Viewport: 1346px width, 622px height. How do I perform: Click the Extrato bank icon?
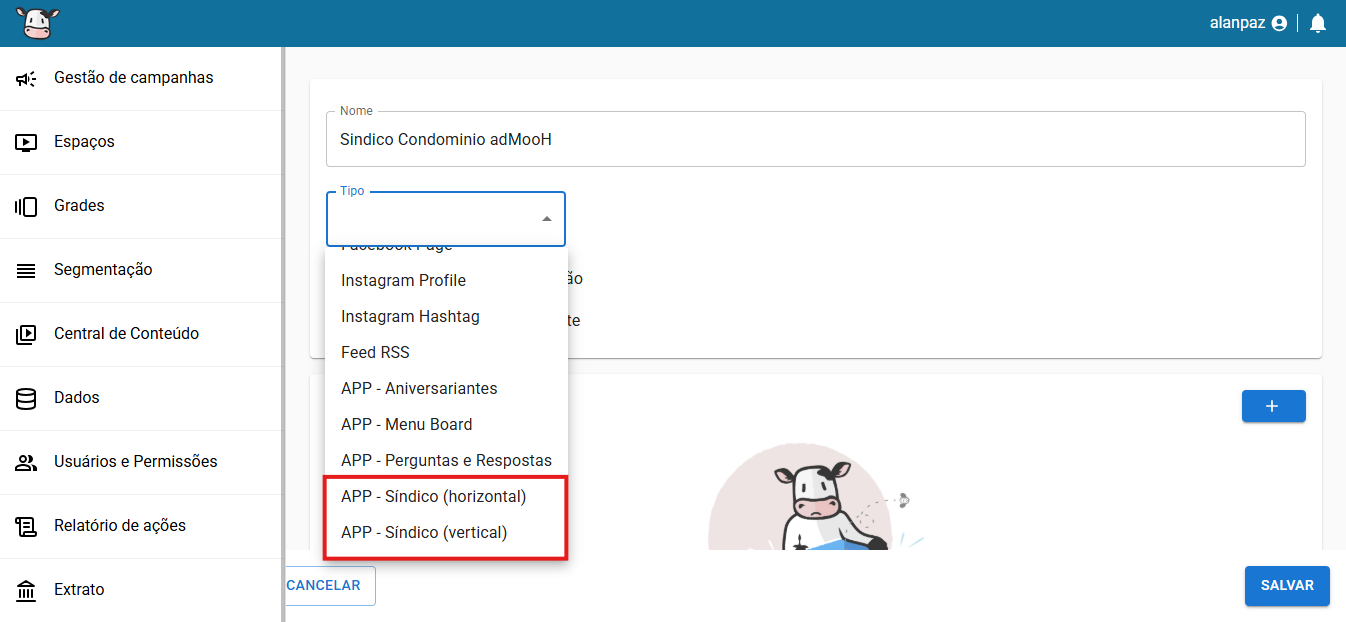tap(26, 590)
